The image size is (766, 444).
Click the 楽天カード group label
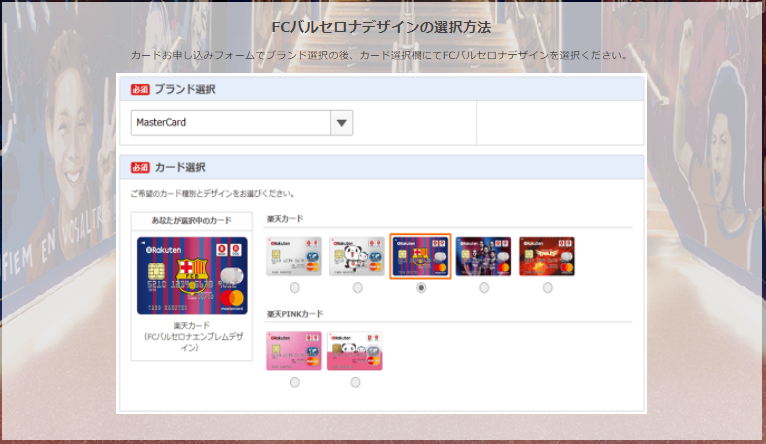pos(285,219)
